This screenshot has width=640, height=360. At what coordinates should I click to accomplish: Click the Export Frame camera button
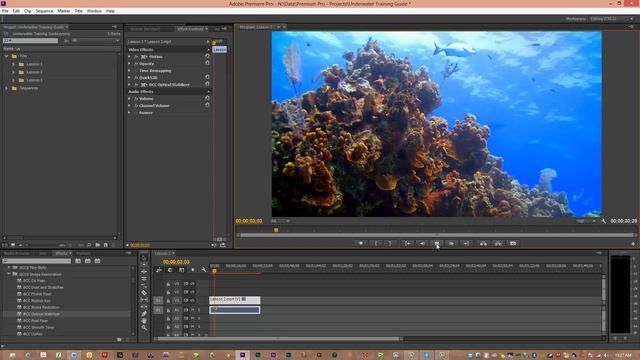[513, 243]
